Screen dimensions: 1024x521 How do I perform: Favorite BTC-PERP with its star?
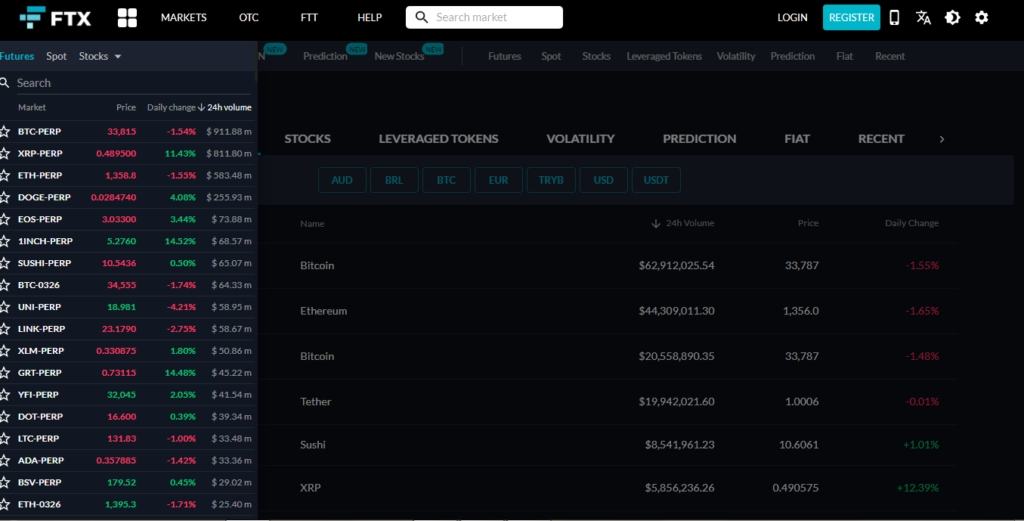5,131
